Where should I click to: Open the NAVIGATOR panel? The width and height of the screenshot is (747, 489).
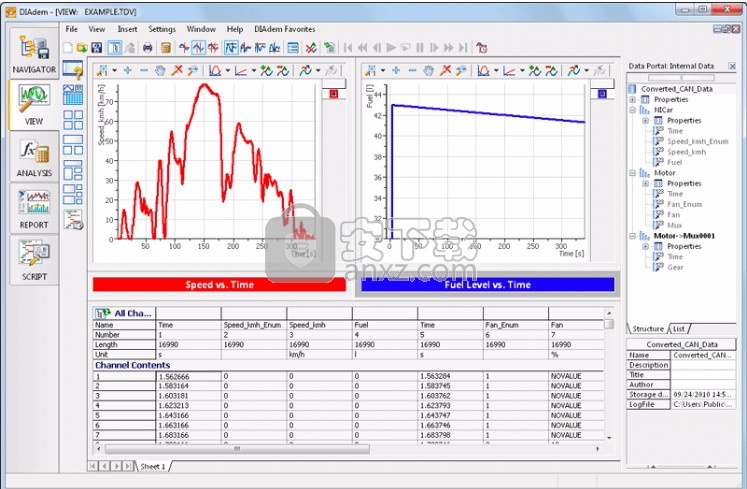(34, 52)
